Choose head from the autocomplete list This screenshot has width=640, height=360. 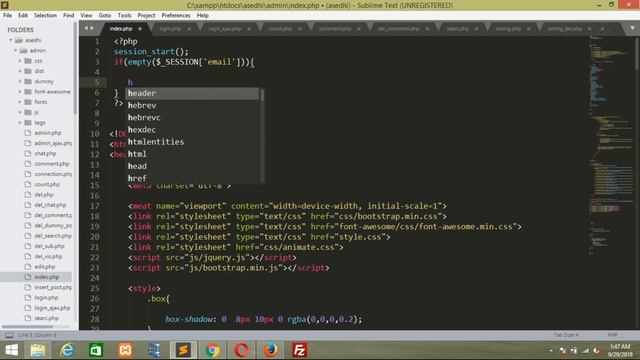pos(192,166)
